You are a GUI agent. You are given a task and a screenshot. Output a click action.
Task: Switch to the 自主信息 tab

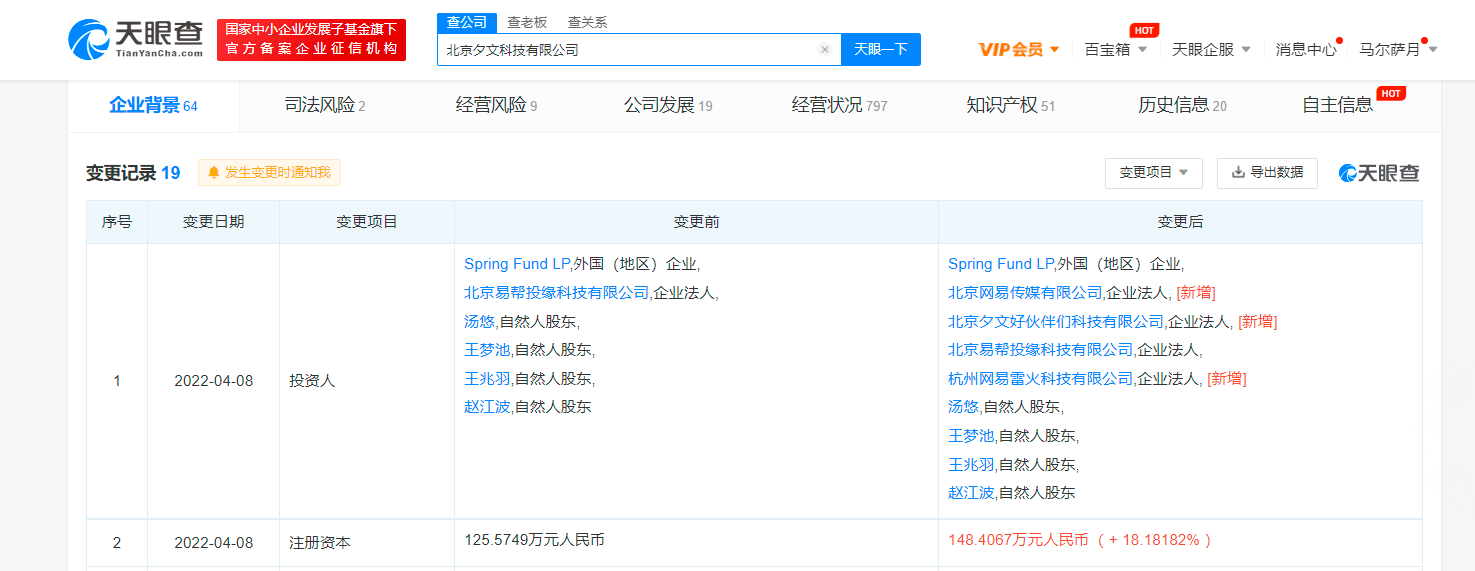1337,105
